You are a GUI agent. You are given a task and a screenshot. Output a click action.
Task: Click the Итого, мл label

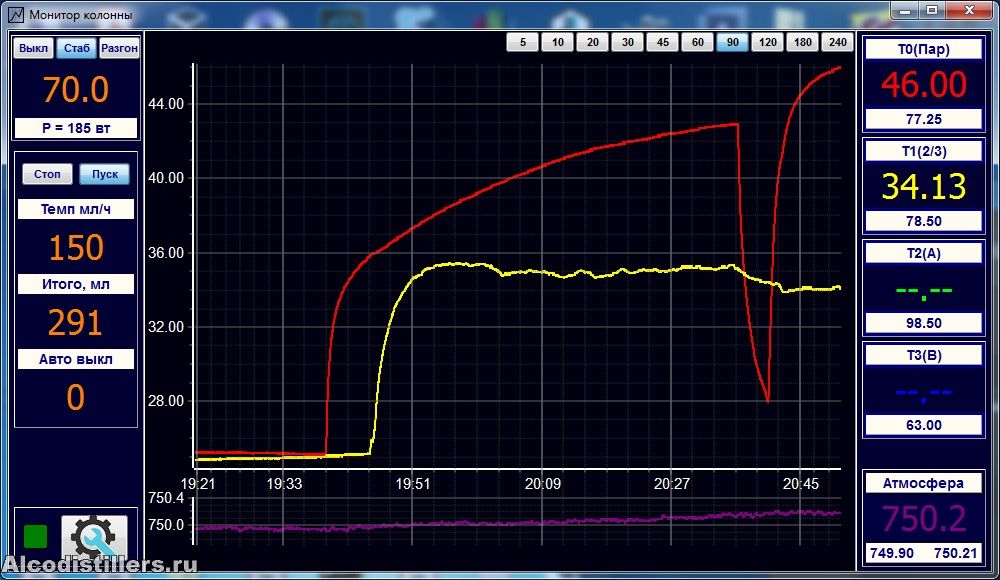click(x=76, y=284)
